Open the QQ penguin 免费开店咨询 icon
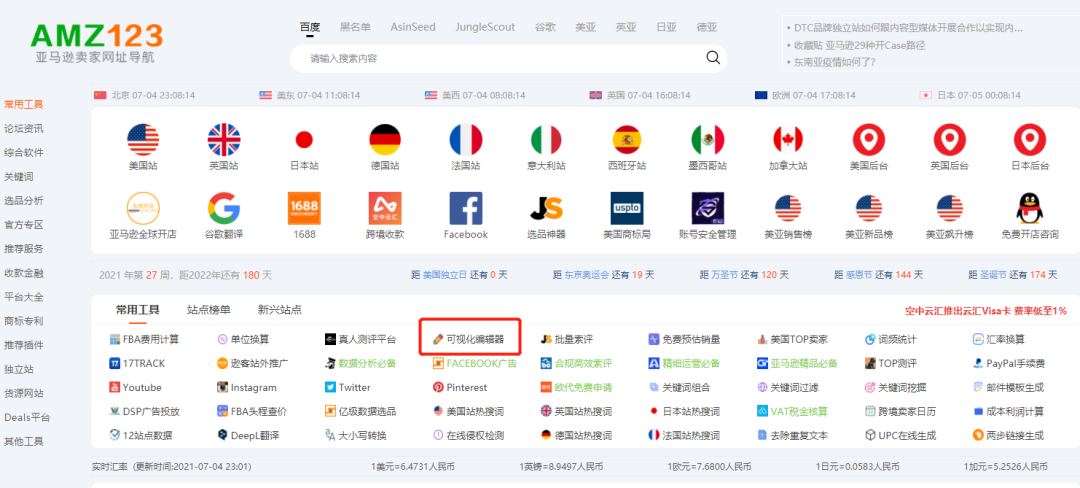Image resolution: width=1080 pixels, height=488 pixels. (1030, 208)
